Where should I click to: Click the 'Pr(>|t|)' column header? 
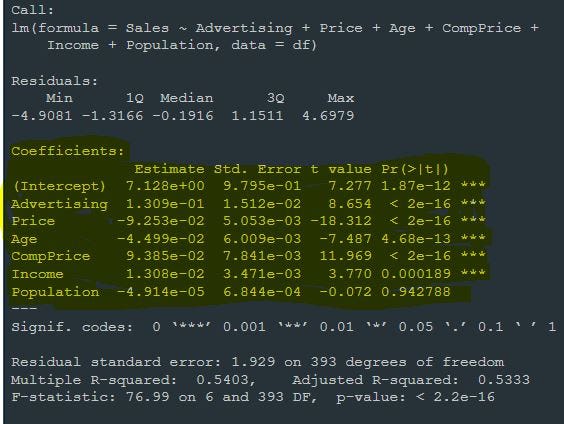pos(415,169)
